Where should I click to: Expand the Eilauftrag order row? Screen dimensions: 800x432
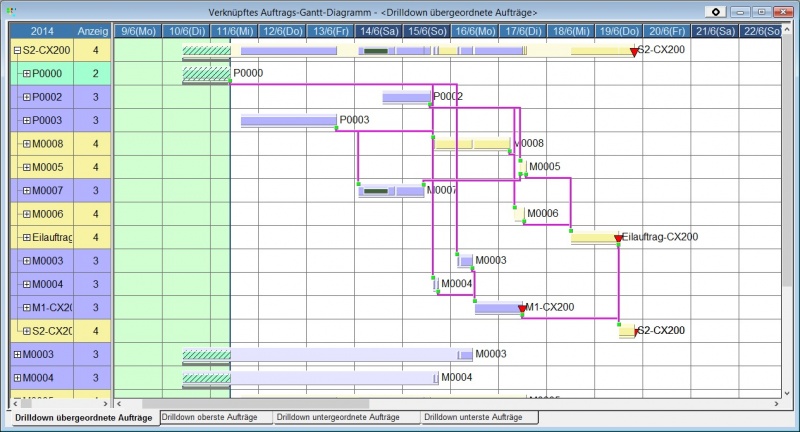[x=27, y=238]
